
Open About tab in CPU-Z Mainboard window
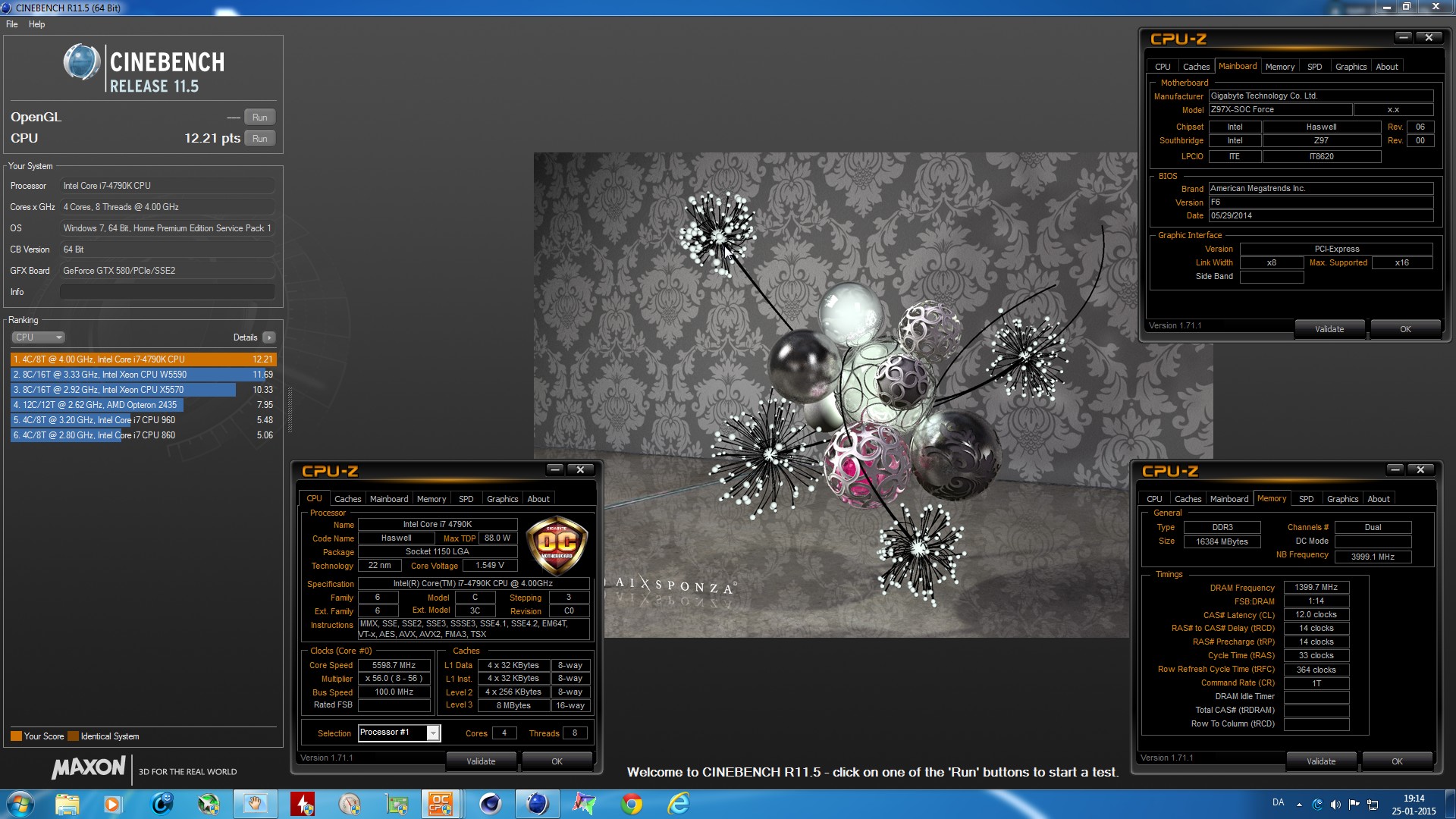coord(1387,67)
